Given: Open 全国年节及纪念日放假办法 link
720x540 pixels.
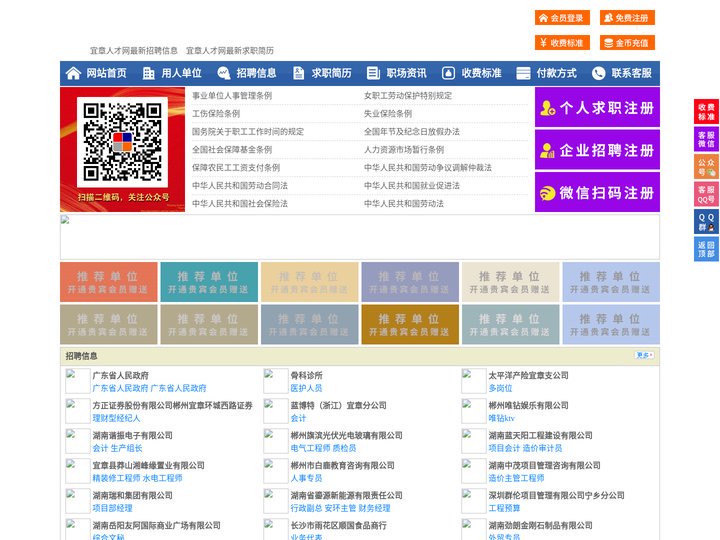Looking at the screenshot, I should pos(412,131).
